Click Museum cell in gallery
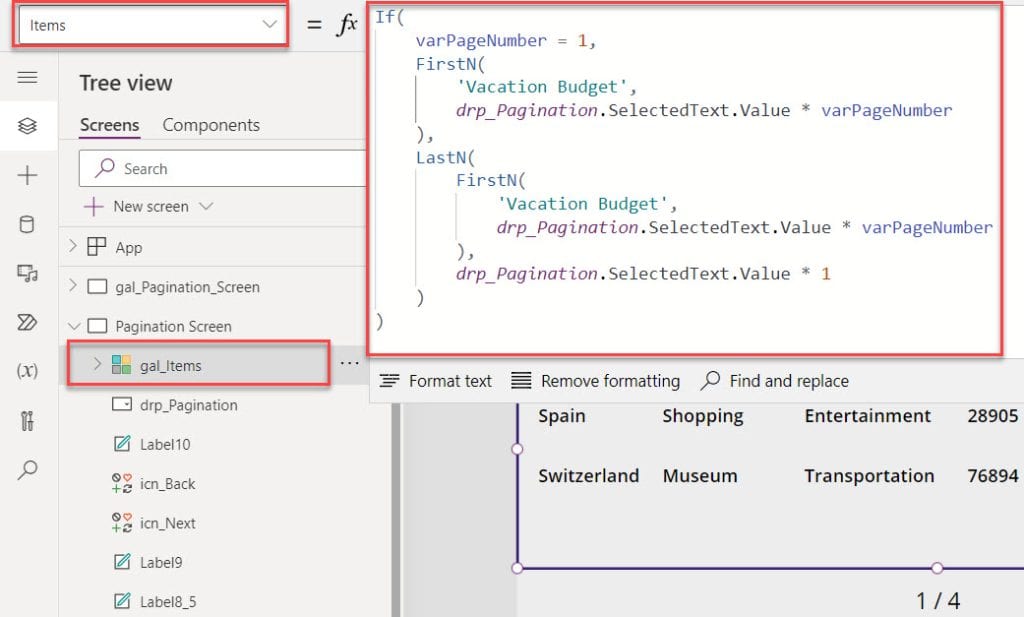 699,476
